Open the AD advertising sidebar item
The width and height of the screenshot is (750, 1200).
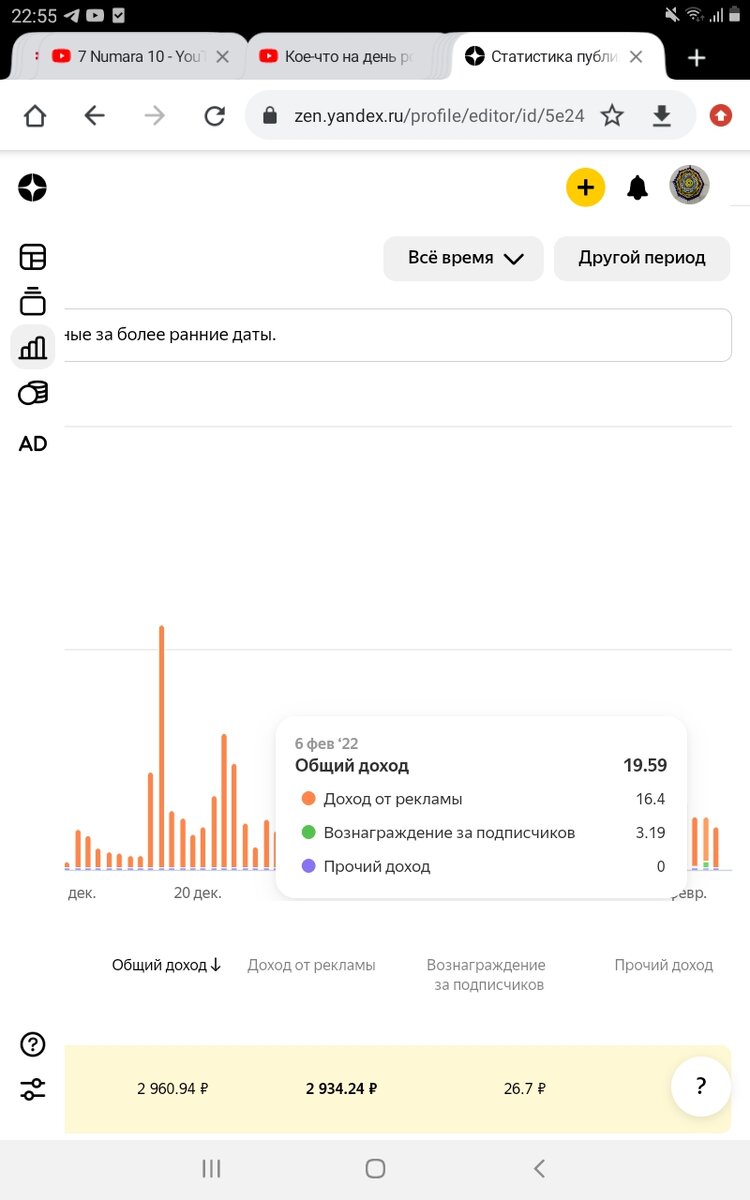point(32,444)
